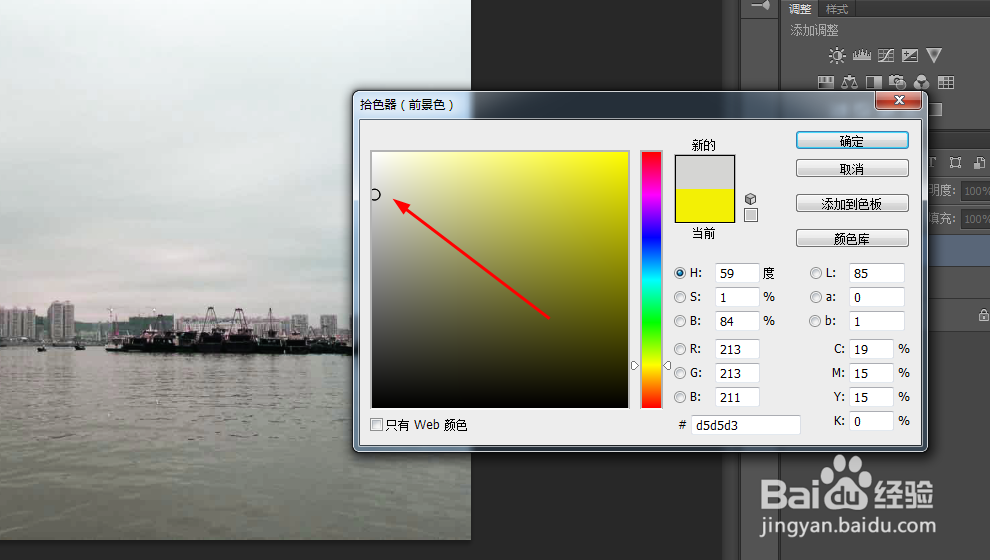Screen dimensions: 990x560
Task: Click the layer fill 100% field
Action: 975,219
